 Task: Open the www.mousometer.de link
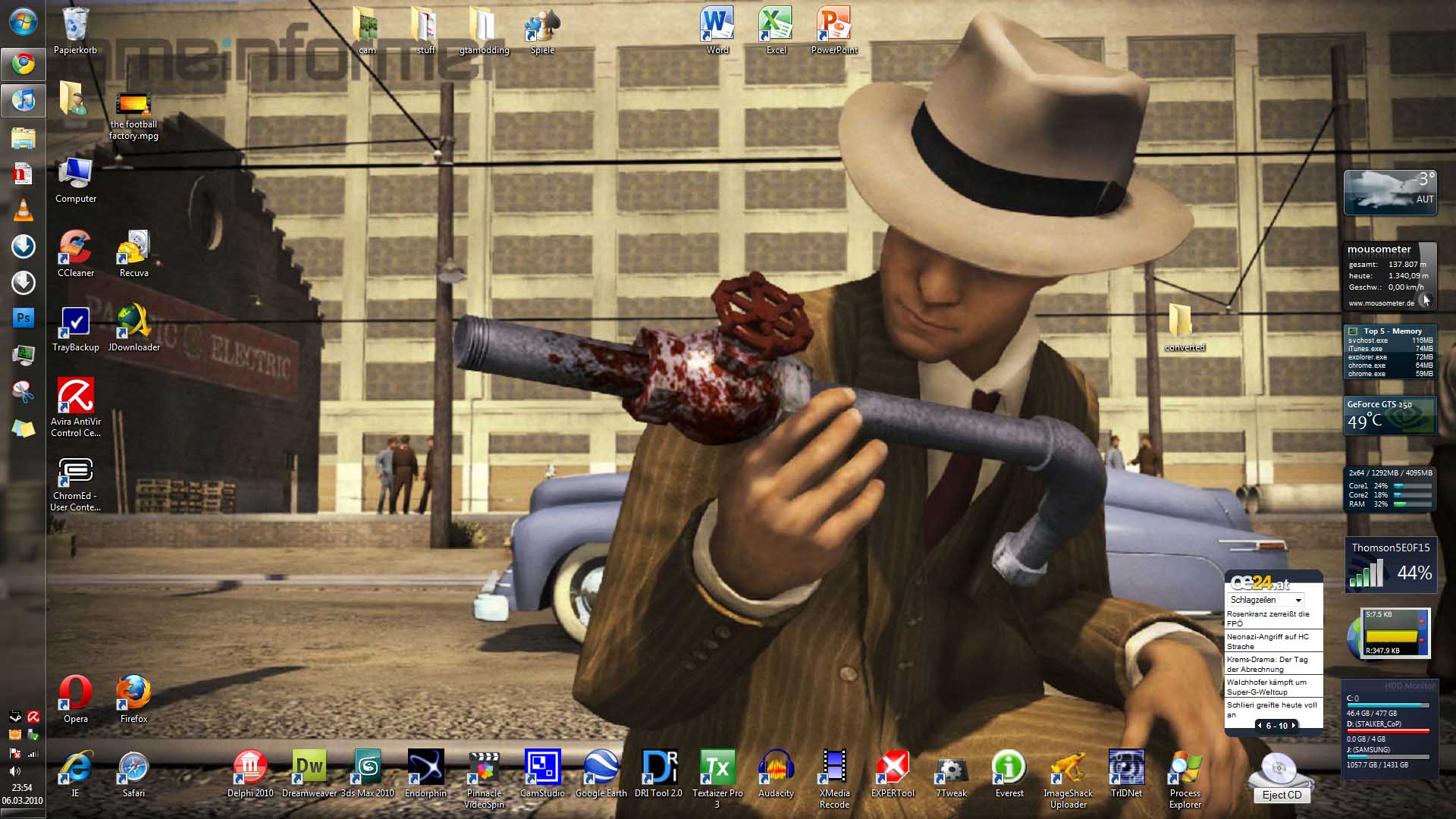coord(1381,303)
